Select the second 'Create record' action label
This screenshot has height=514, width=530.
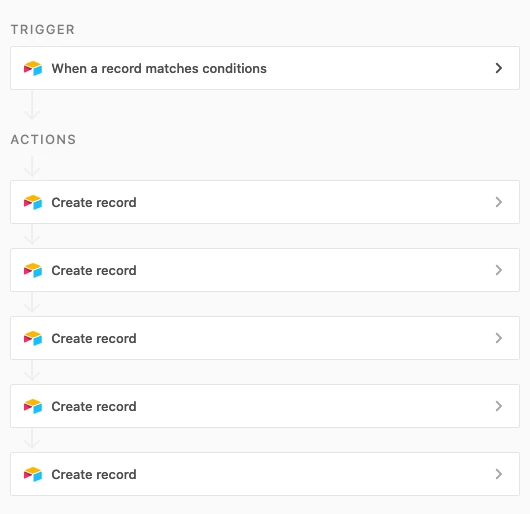pos(94,270)
